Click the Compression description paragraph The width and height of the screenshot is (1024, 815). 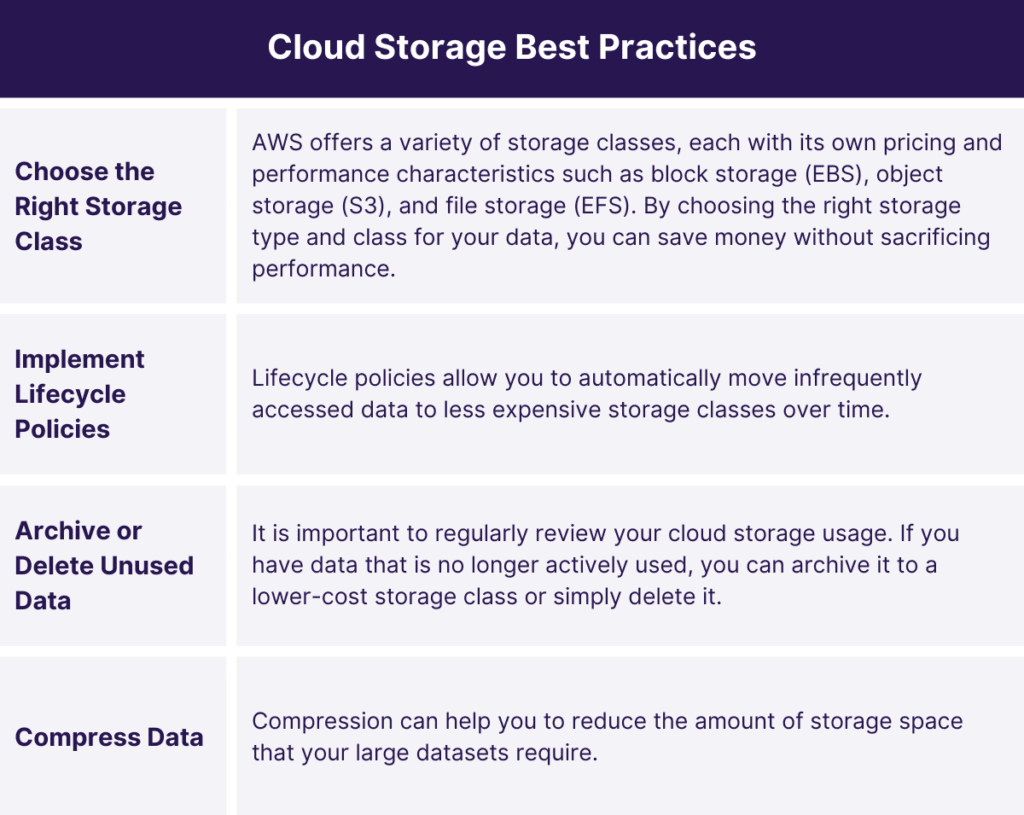point(607,737)
